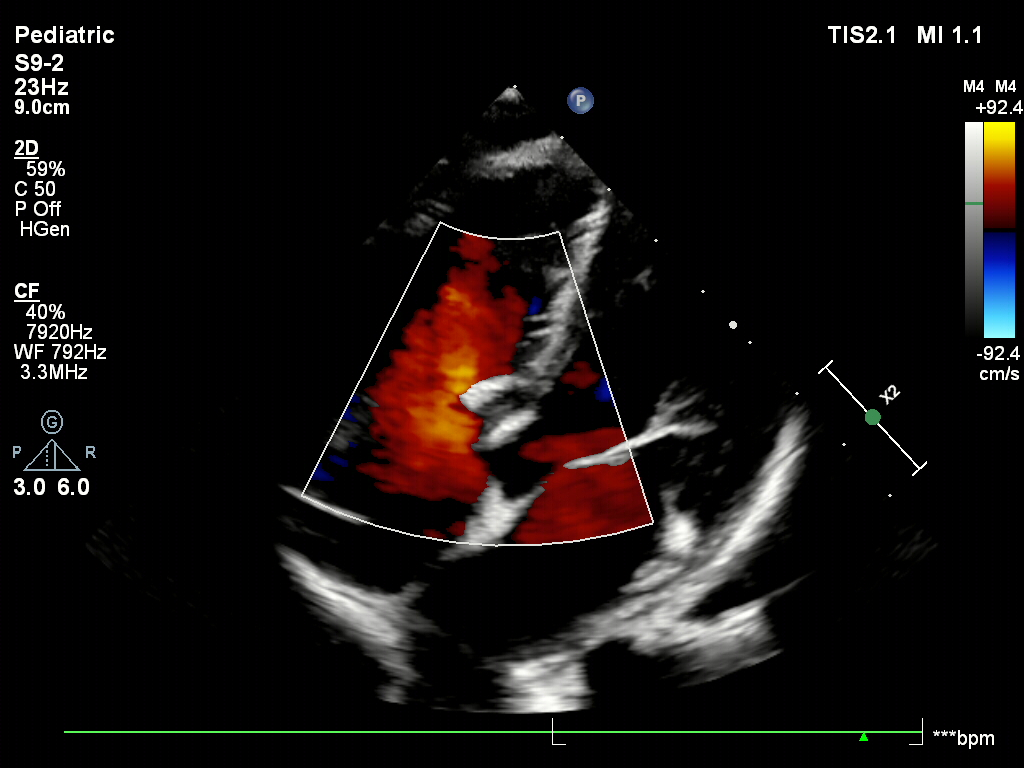Click the color Doppler velocity scale bar
The width and height of the screenshot is (1024, 768).
tap(999, 229)
